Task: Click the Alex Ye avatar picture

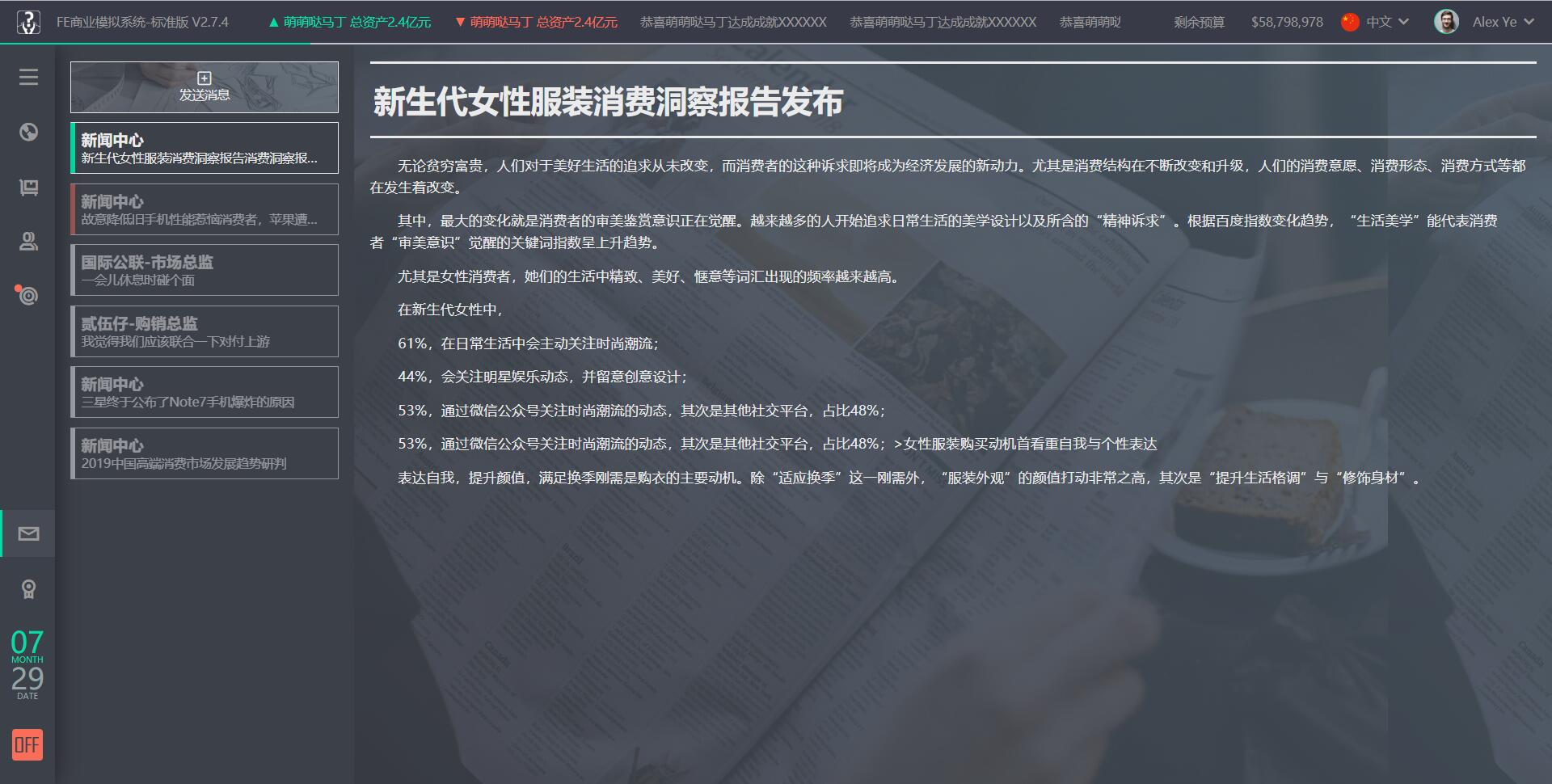Action: [x=1446, y=22]
